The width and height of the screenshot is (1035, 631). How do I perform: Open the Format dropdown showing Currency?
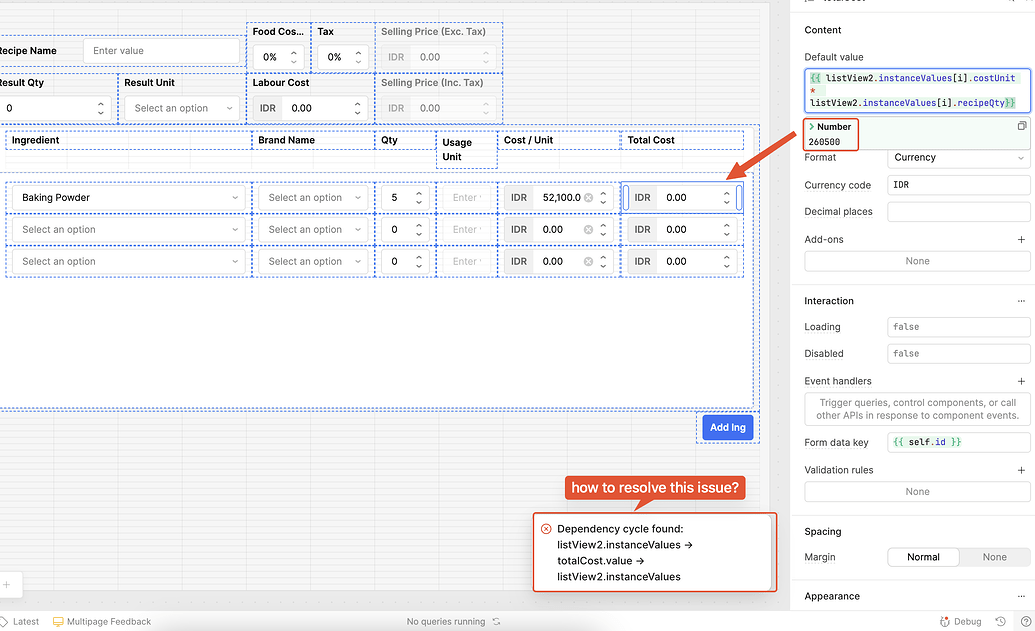(958, 158)
